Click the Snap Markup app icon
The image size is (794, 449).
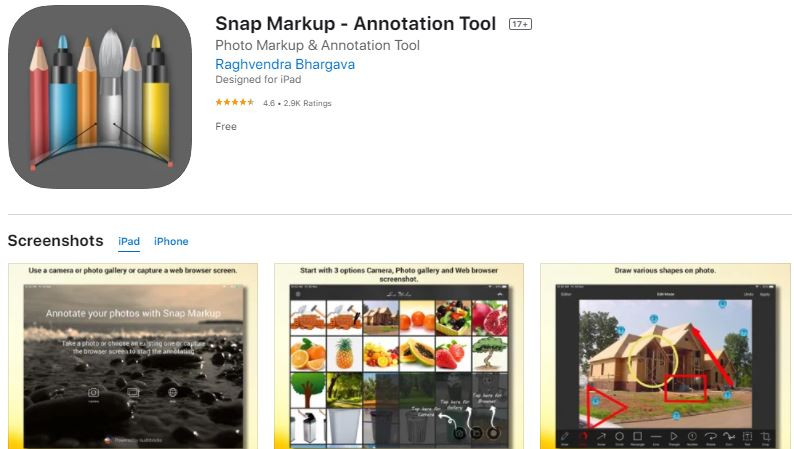click(x=100, y=97)
